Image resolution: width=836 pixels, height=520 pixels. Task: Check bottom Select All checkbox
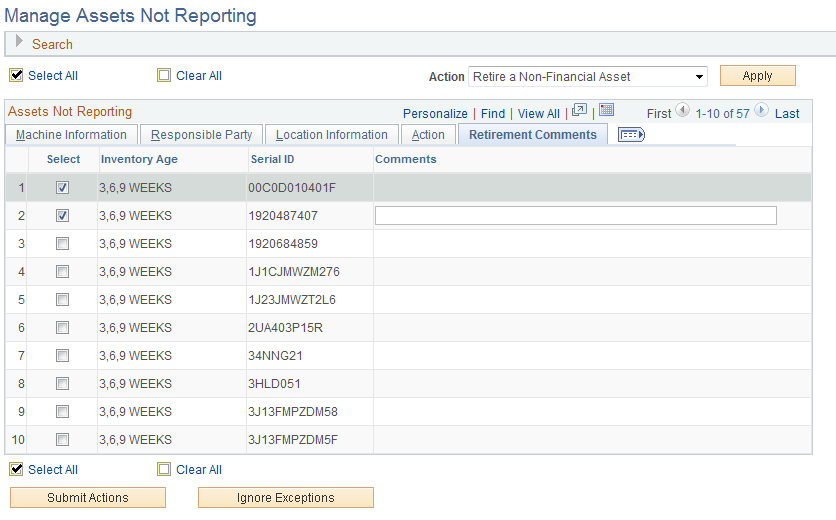pos(17,469)
